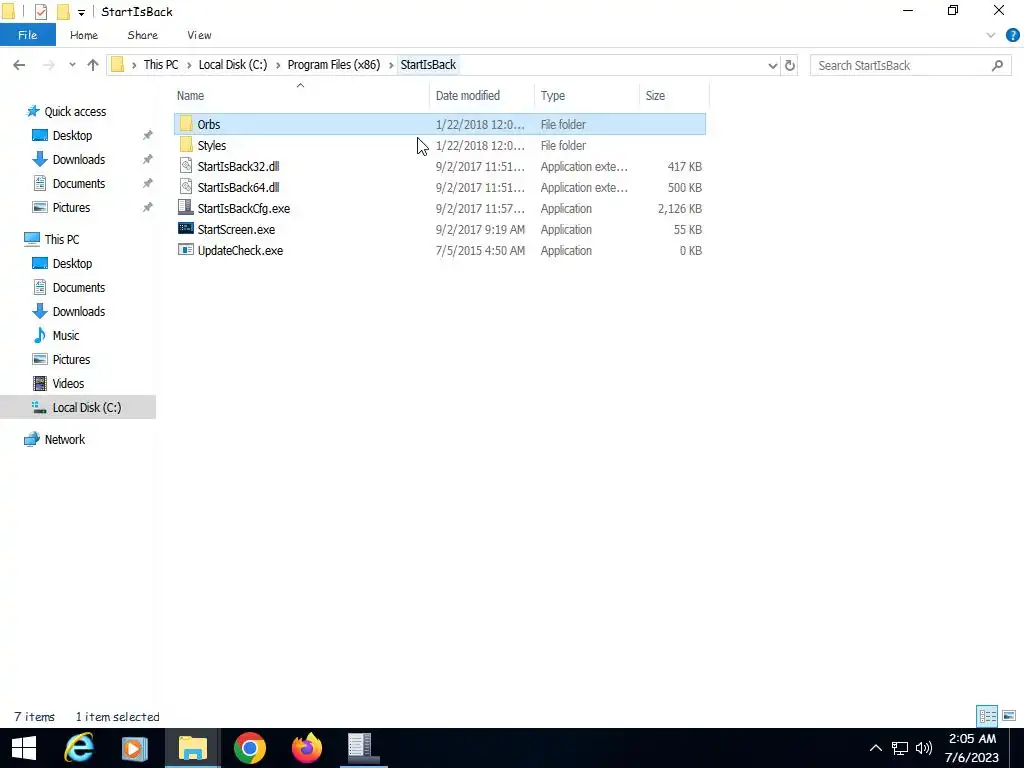1024x768 pixels.
Task: Open Videos under This PC
Action: (68, 383)
